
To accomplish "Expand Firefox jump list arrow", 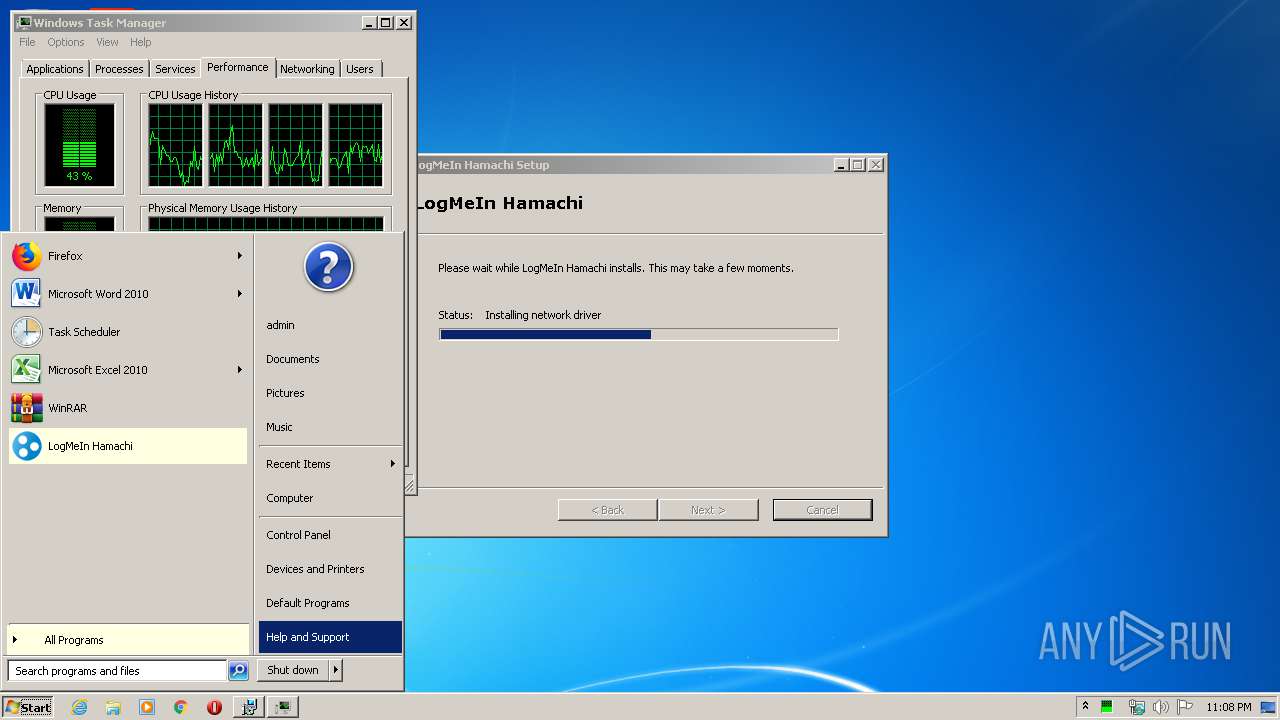I will (240, 256).
